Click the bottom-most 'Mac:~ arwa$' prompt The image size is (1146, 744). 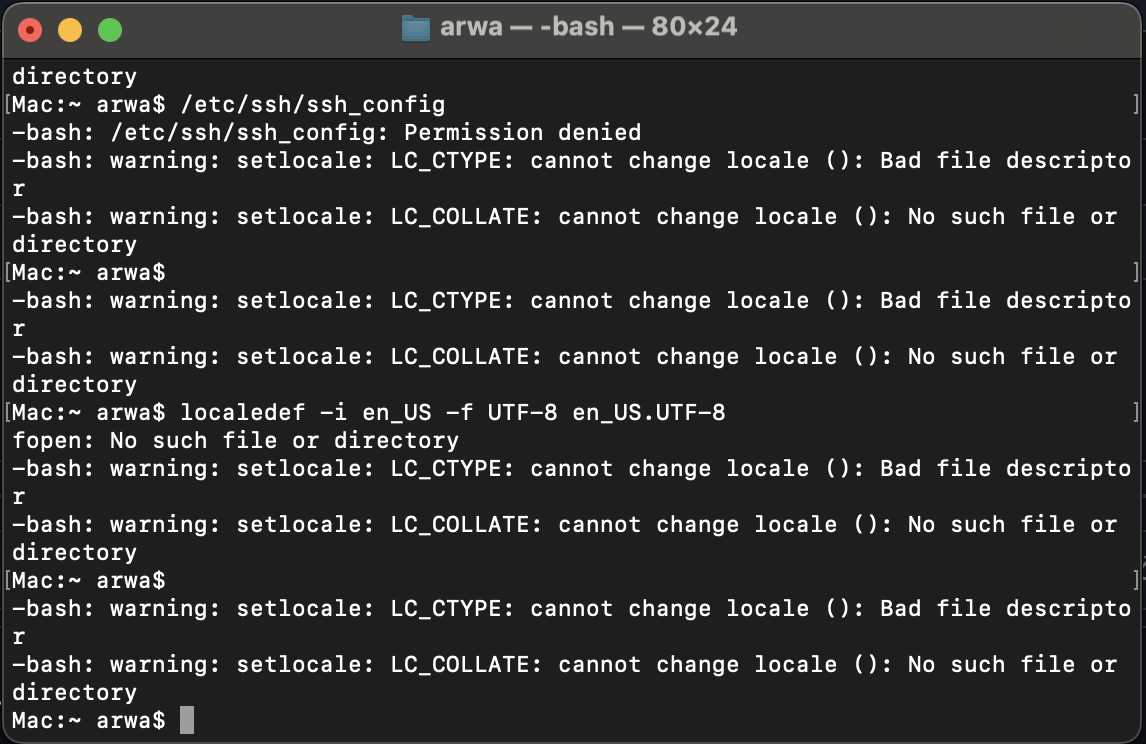coord(88,720)
